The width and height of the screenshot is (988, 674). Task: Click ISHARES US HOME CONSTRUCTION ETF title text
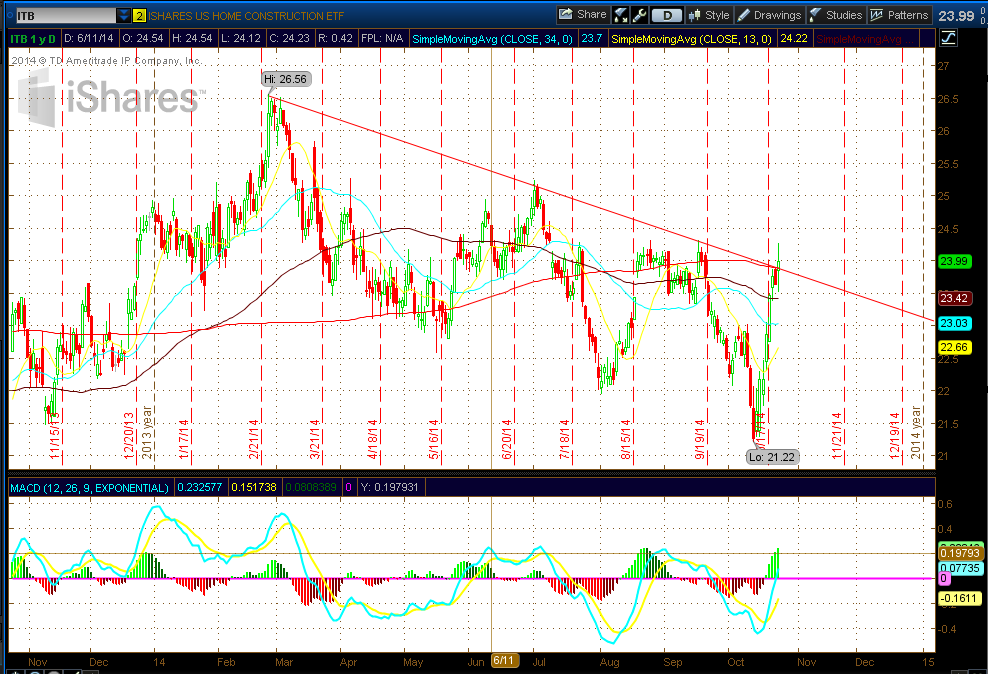pyautogui.click(x=246, y=16)
